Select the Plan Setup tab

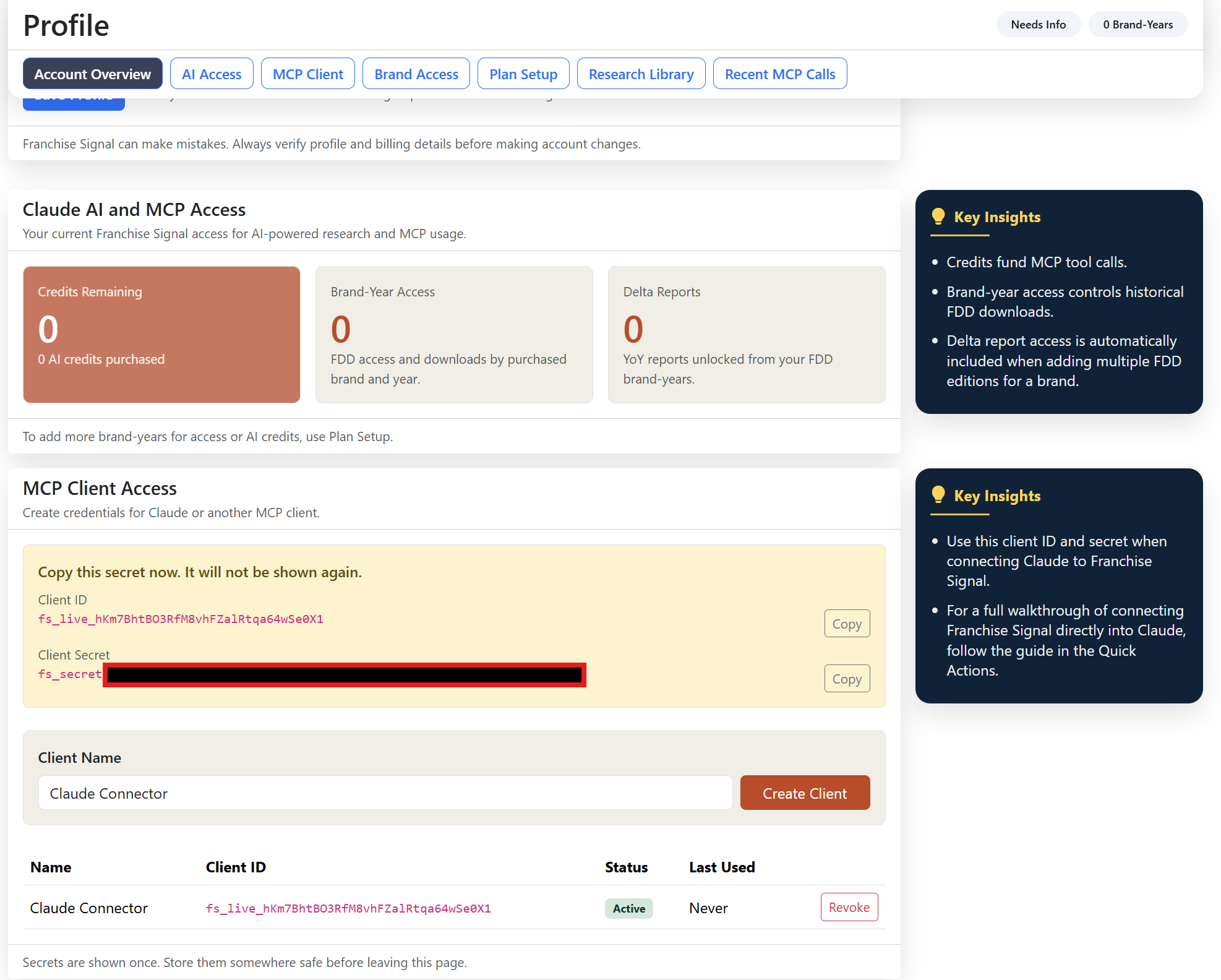click(523, 74)
